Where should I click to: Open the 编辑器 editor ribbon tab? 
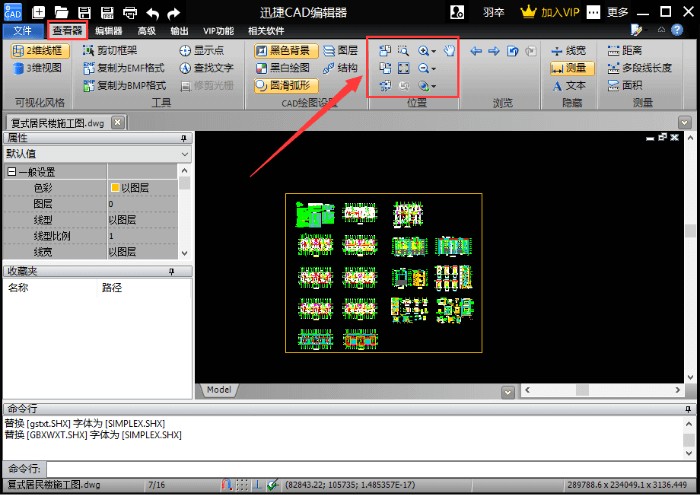[x=108, y=31]
